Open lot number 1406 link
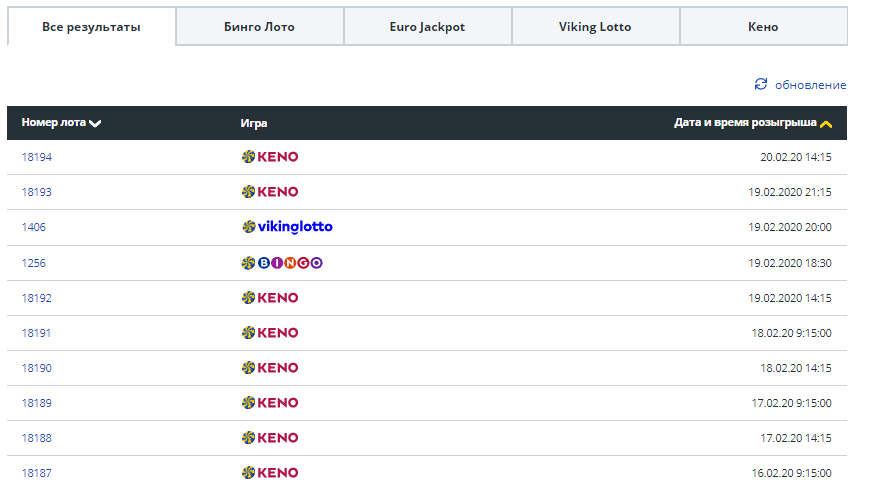Image resolution: width=876 pixels, height=484 pixels. [33, 227]
